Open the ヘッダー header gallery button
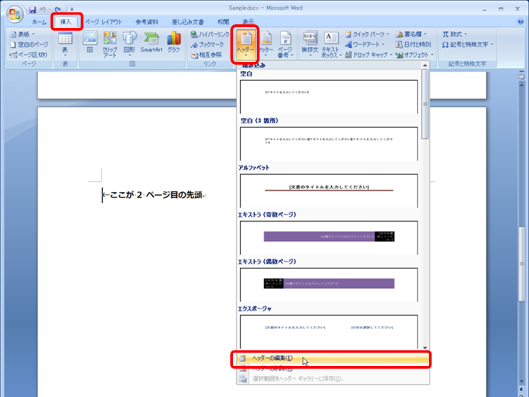529x397 pixels. (x=245, y=45)
